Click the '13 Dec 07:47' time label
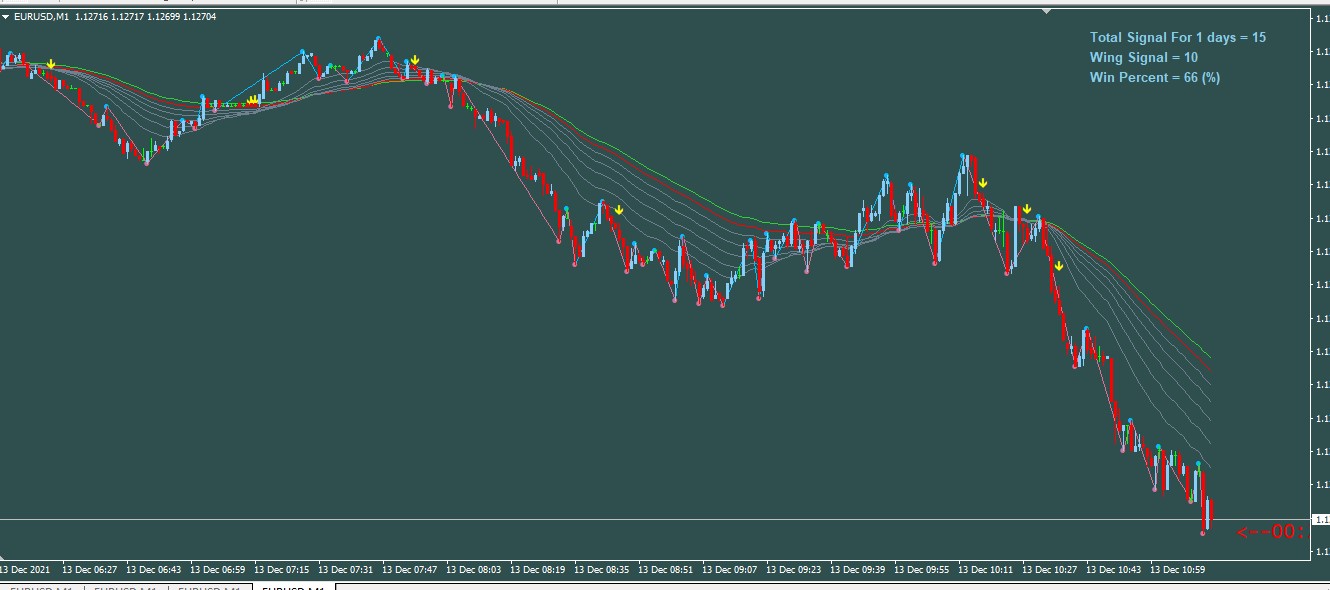1330x590 pixels. click(409, 570)
